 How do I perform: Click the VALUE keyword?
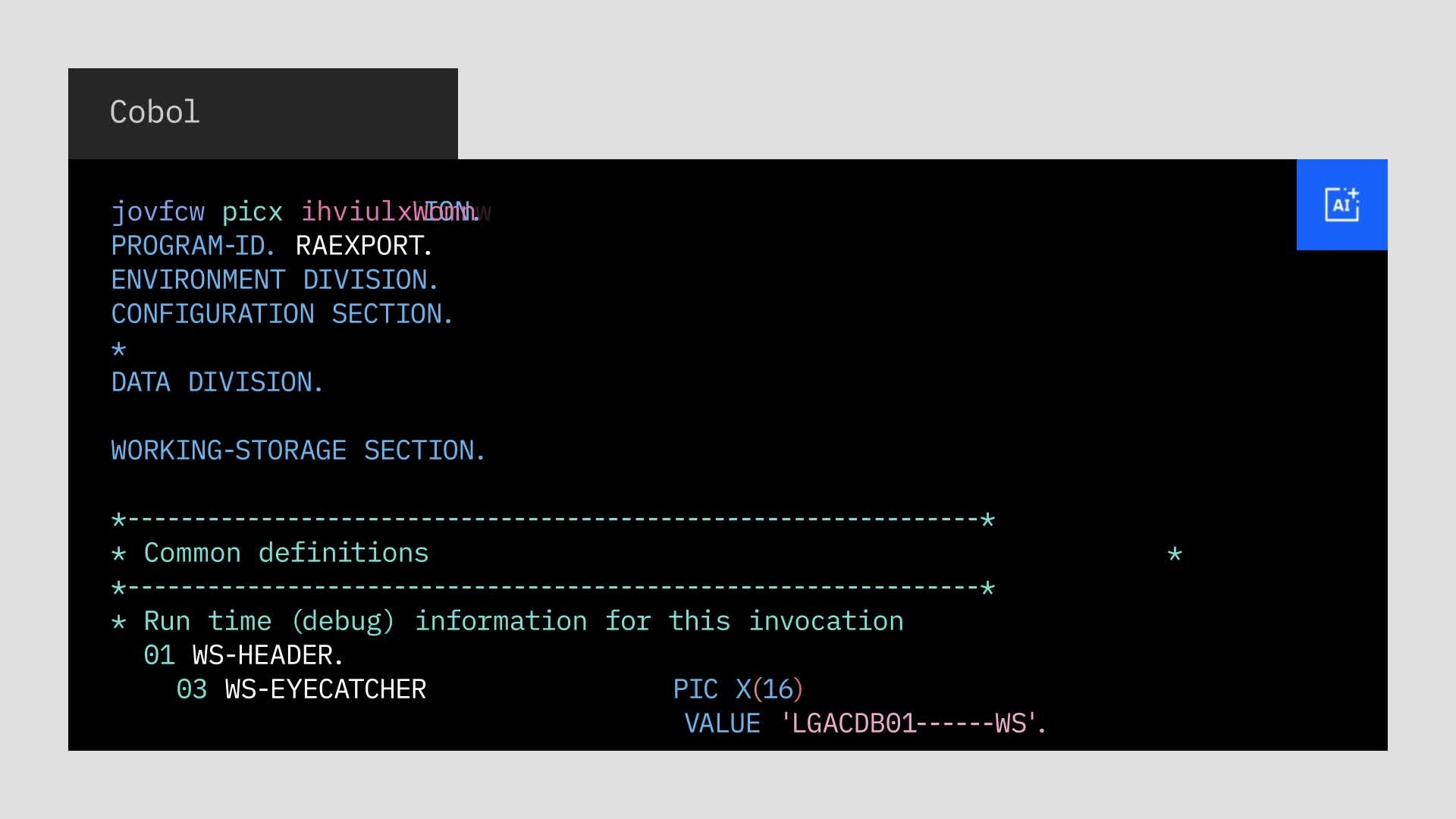(722, 723)
